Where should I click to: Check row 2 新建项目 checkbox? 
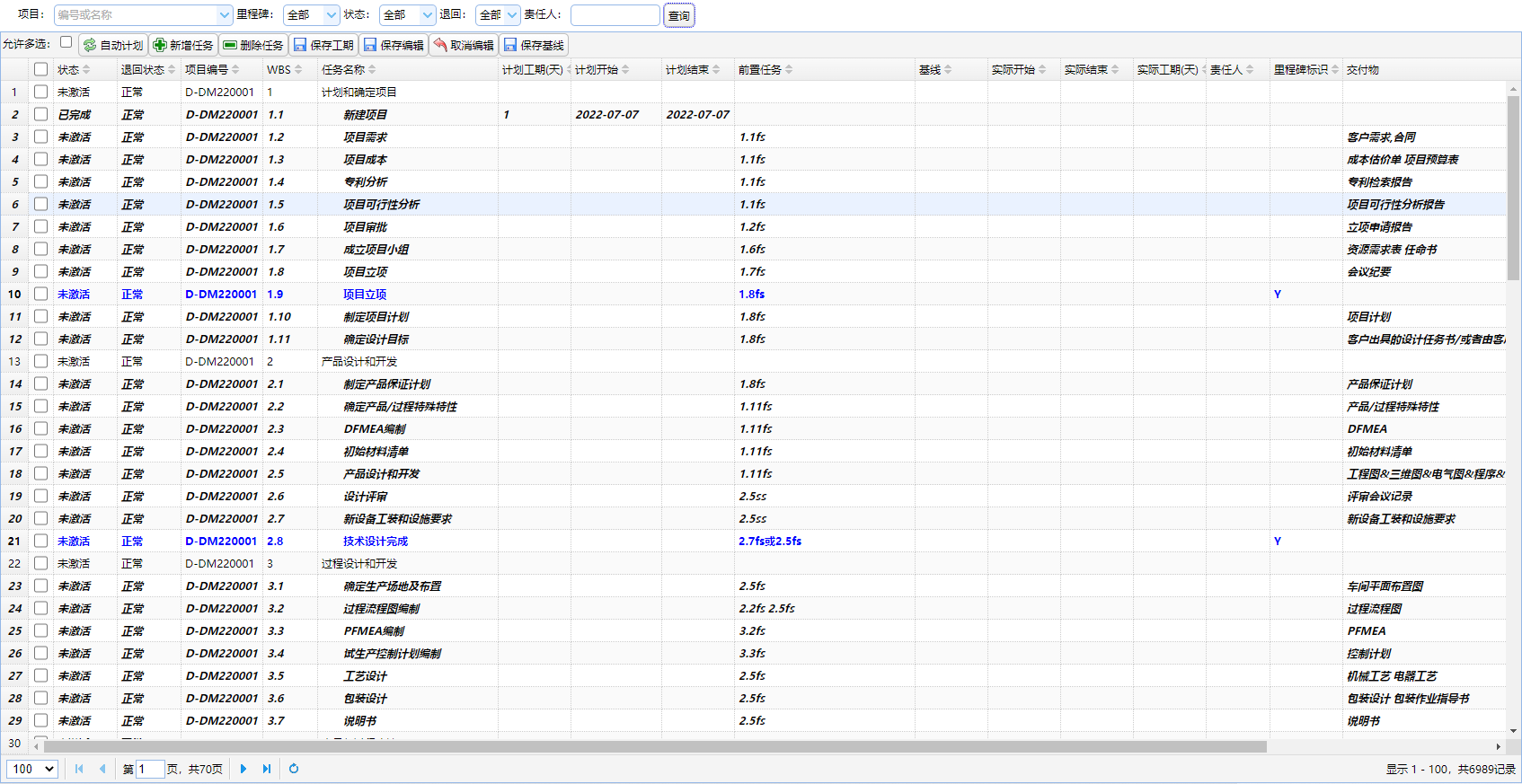(40, 114)
